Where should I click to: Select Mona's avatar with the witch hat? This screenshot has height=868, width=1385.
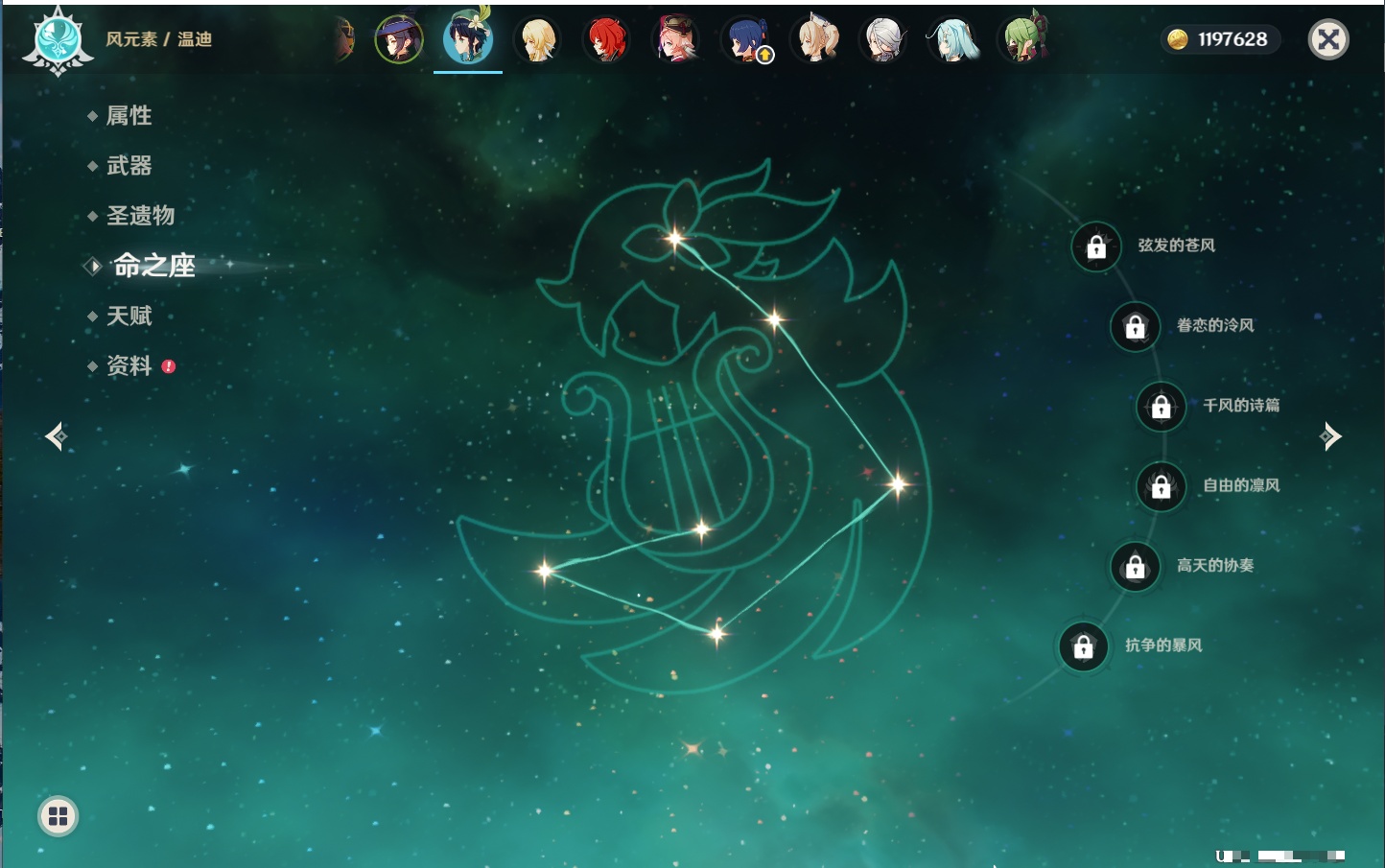[x=399, y=40]
